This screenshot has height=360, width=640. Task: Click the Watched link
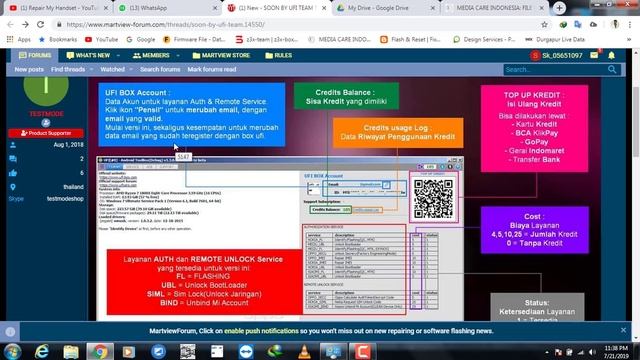pos(113,69)
